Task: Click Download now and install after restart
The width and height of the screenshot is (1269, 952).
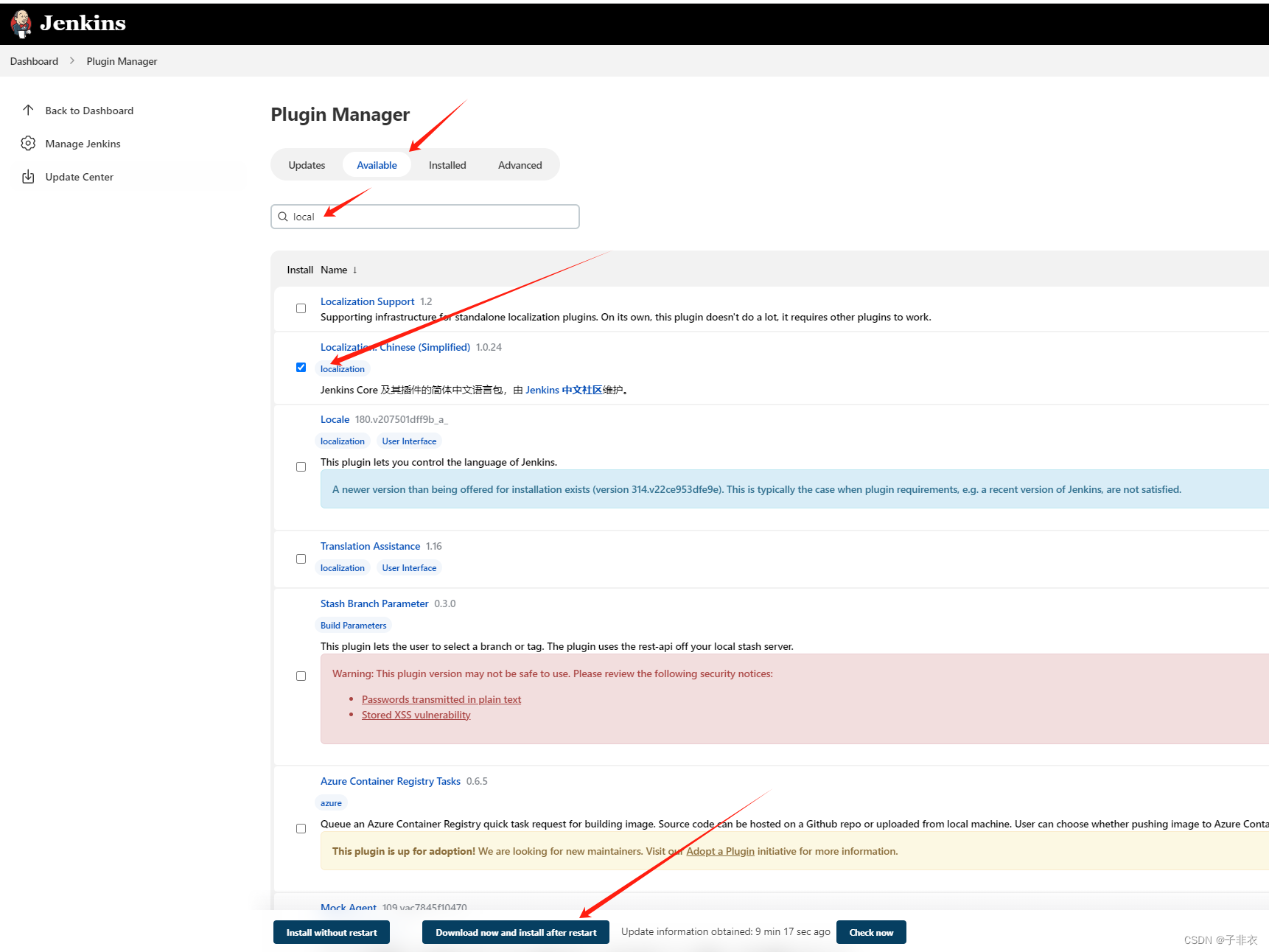Action: tap(516, 932)
